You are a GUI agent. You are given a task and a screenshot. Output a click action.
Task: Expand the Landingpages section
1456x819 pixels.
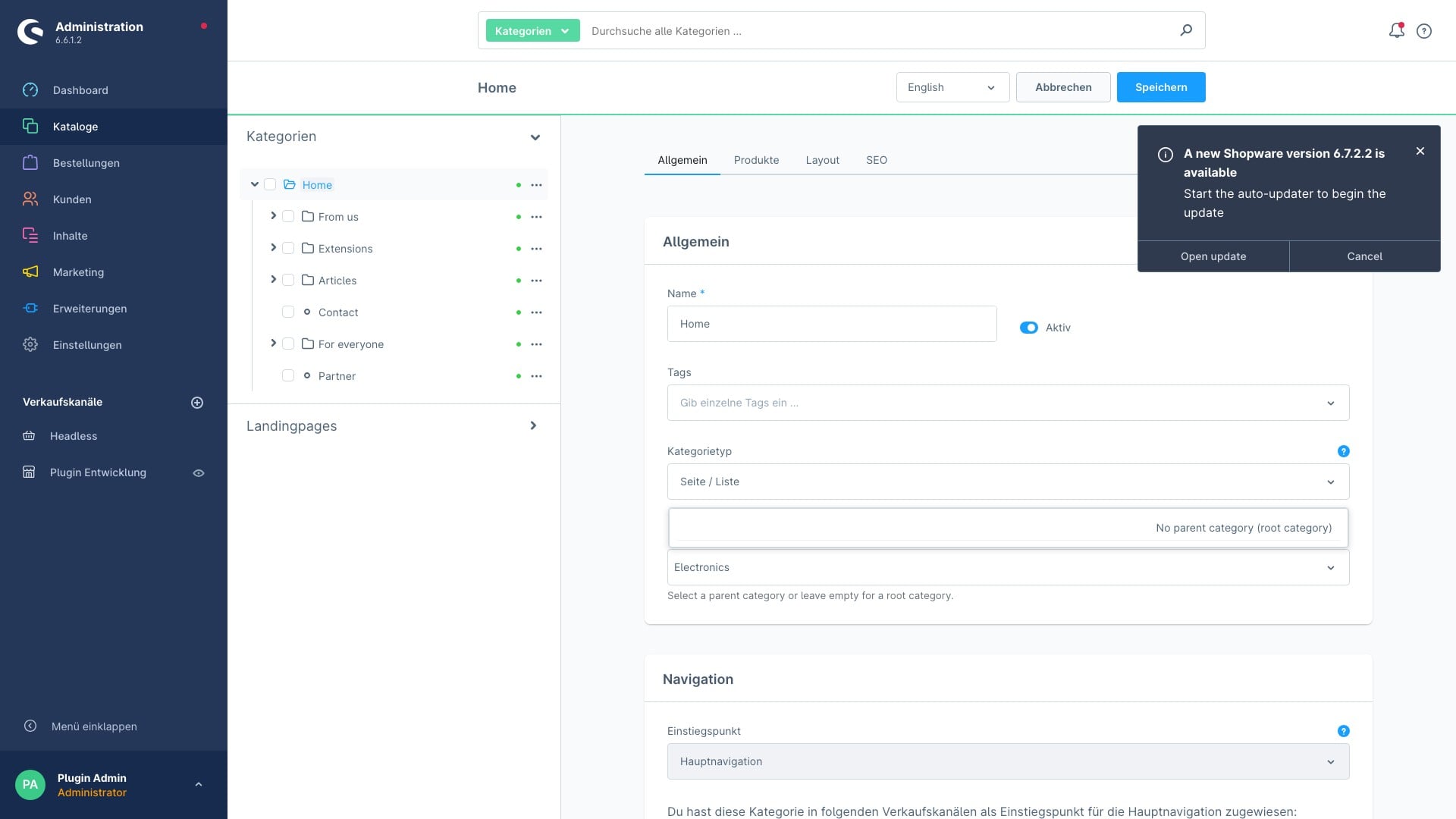533,426
